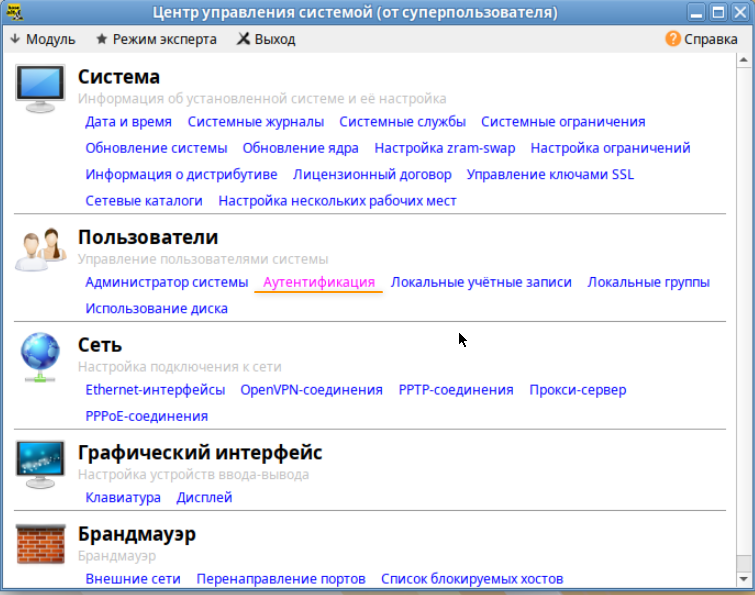Open Сетевые каталоги
755x595 pixels.
pos(144,201)
